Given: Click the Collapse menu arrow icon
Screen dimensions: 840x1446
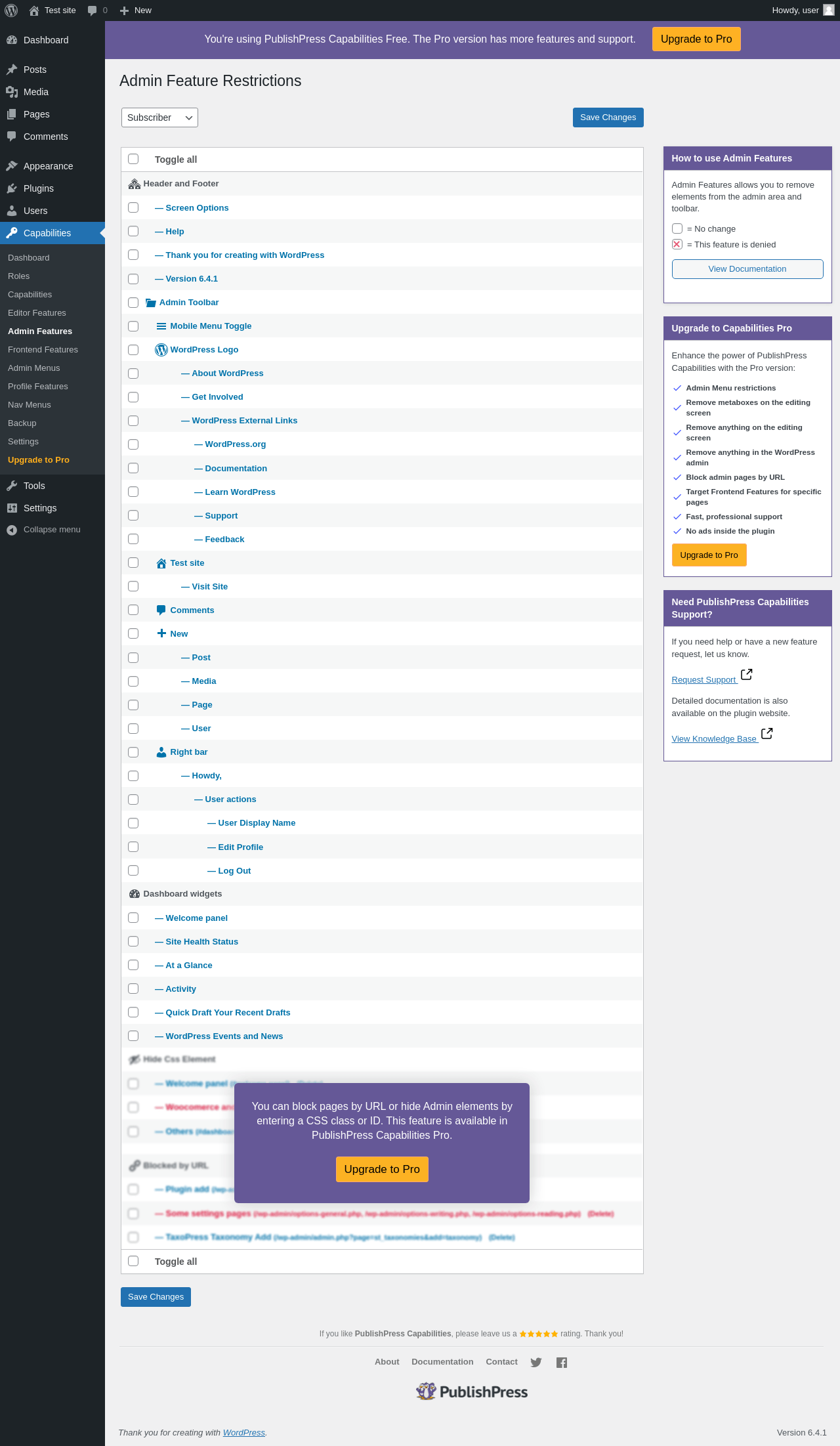Looking at the screenshot, I should coord(12,530).
